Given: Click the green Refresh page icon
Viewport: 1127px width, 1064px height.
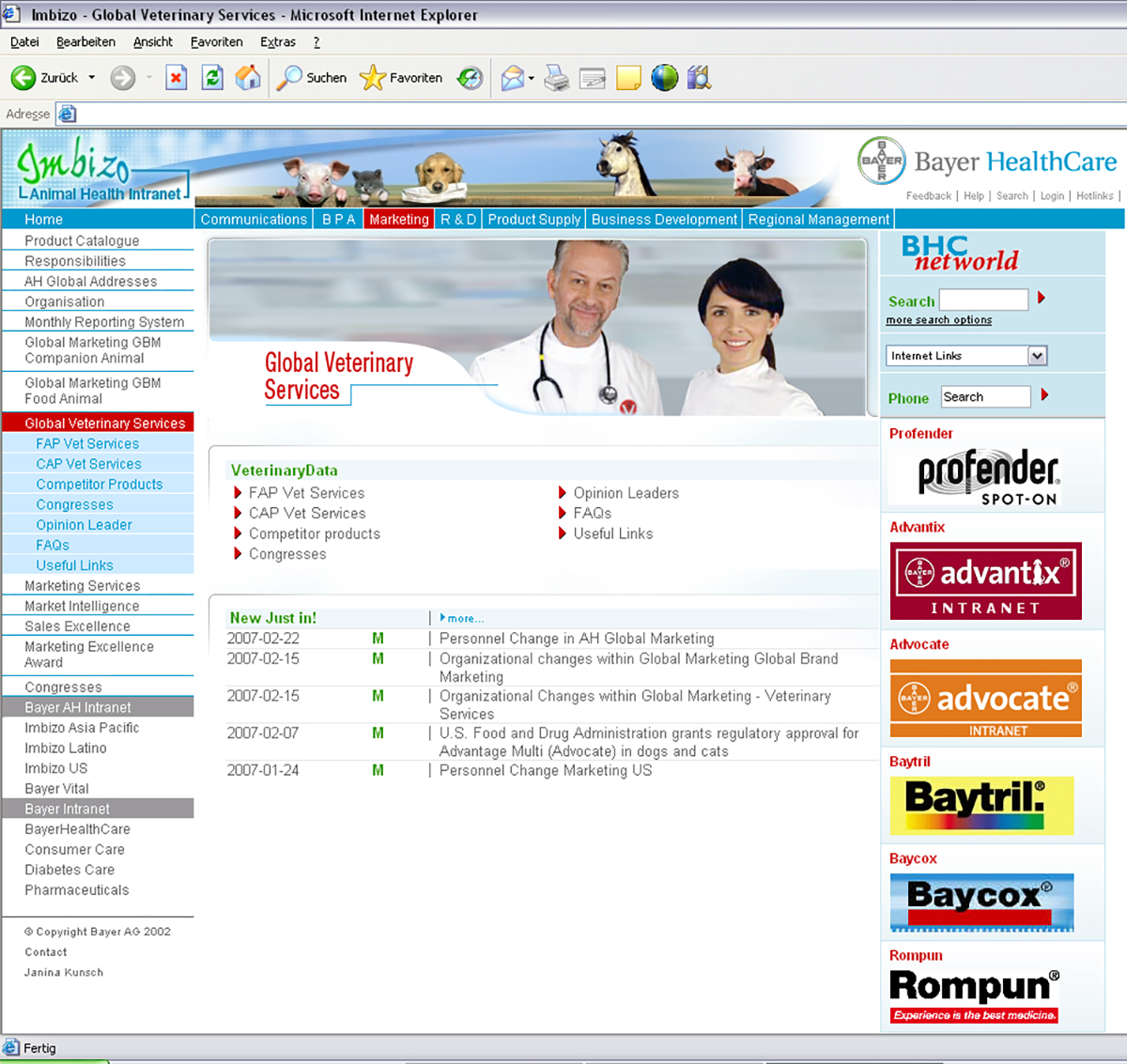Looking at the screenshot, I should tap(213, 78).
